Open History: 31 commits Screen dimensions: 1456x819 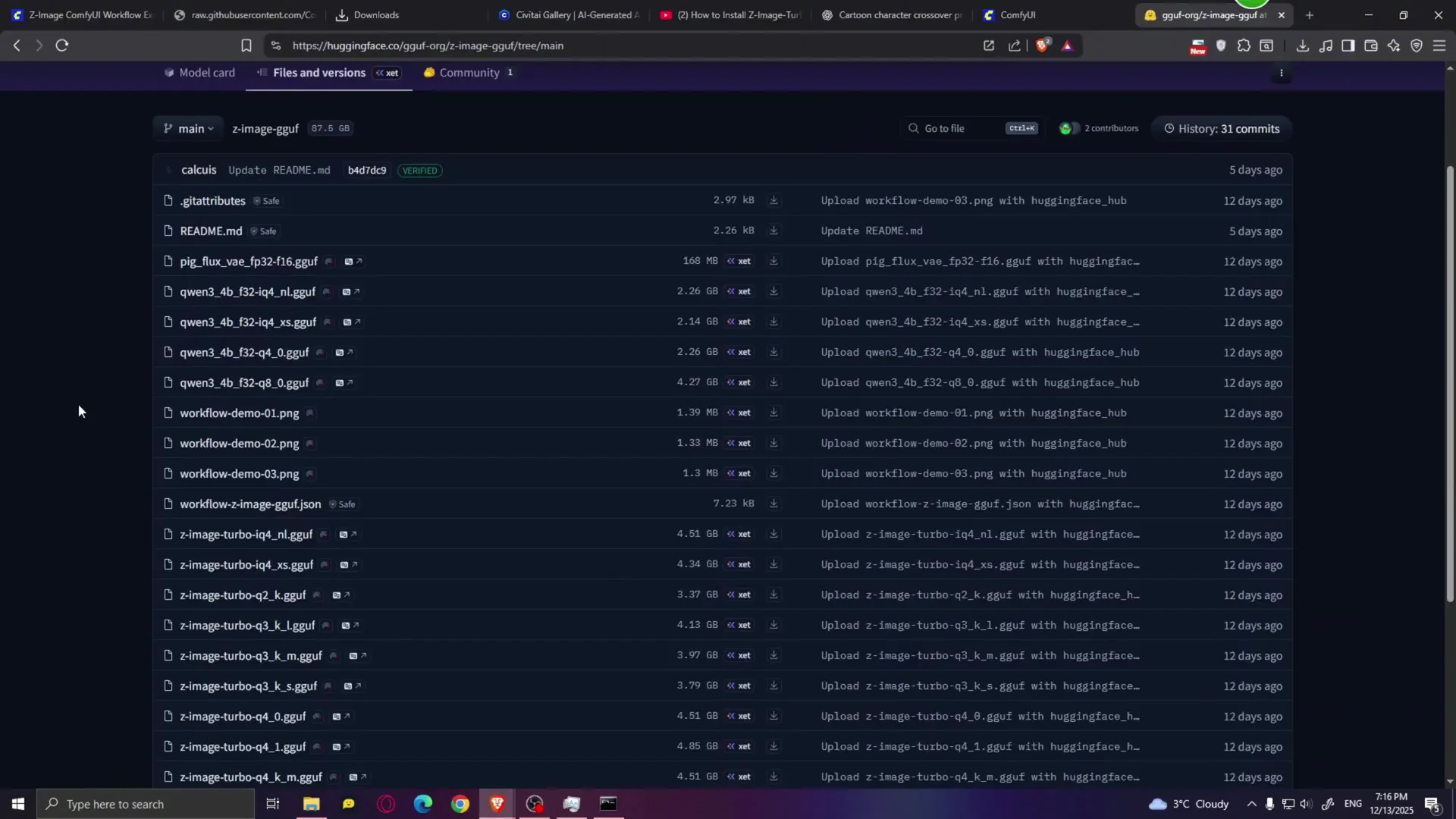(1221, 129)
